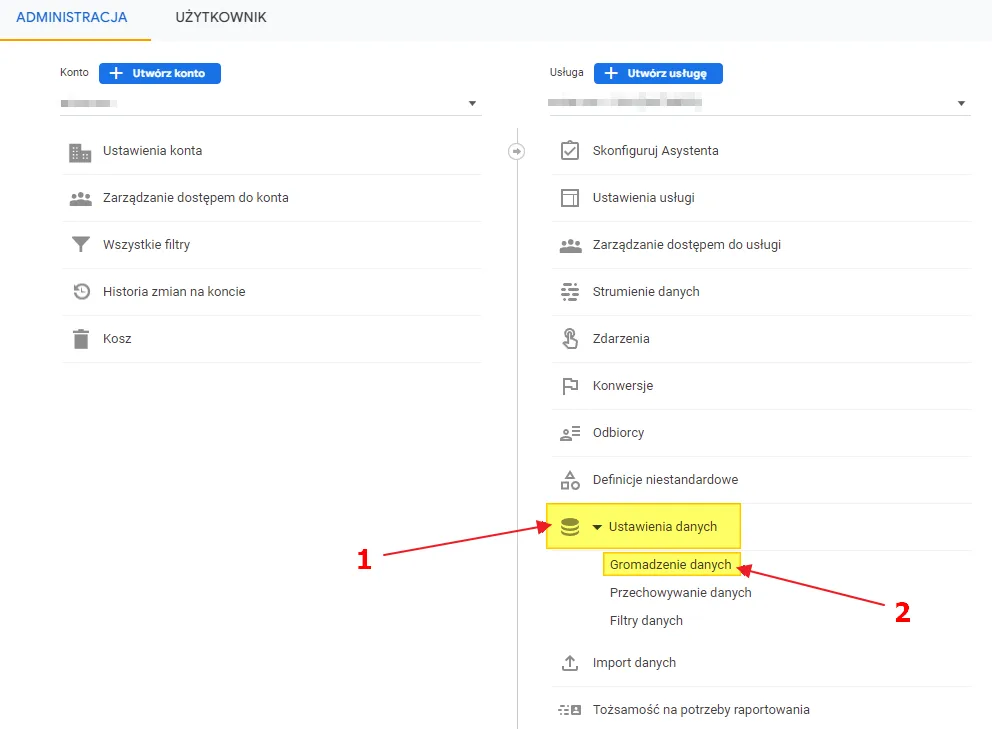This screenshot has width=992, height=729.
Task: Select Filtry danych
Action: pyautogui.click(x=646, y=620)
